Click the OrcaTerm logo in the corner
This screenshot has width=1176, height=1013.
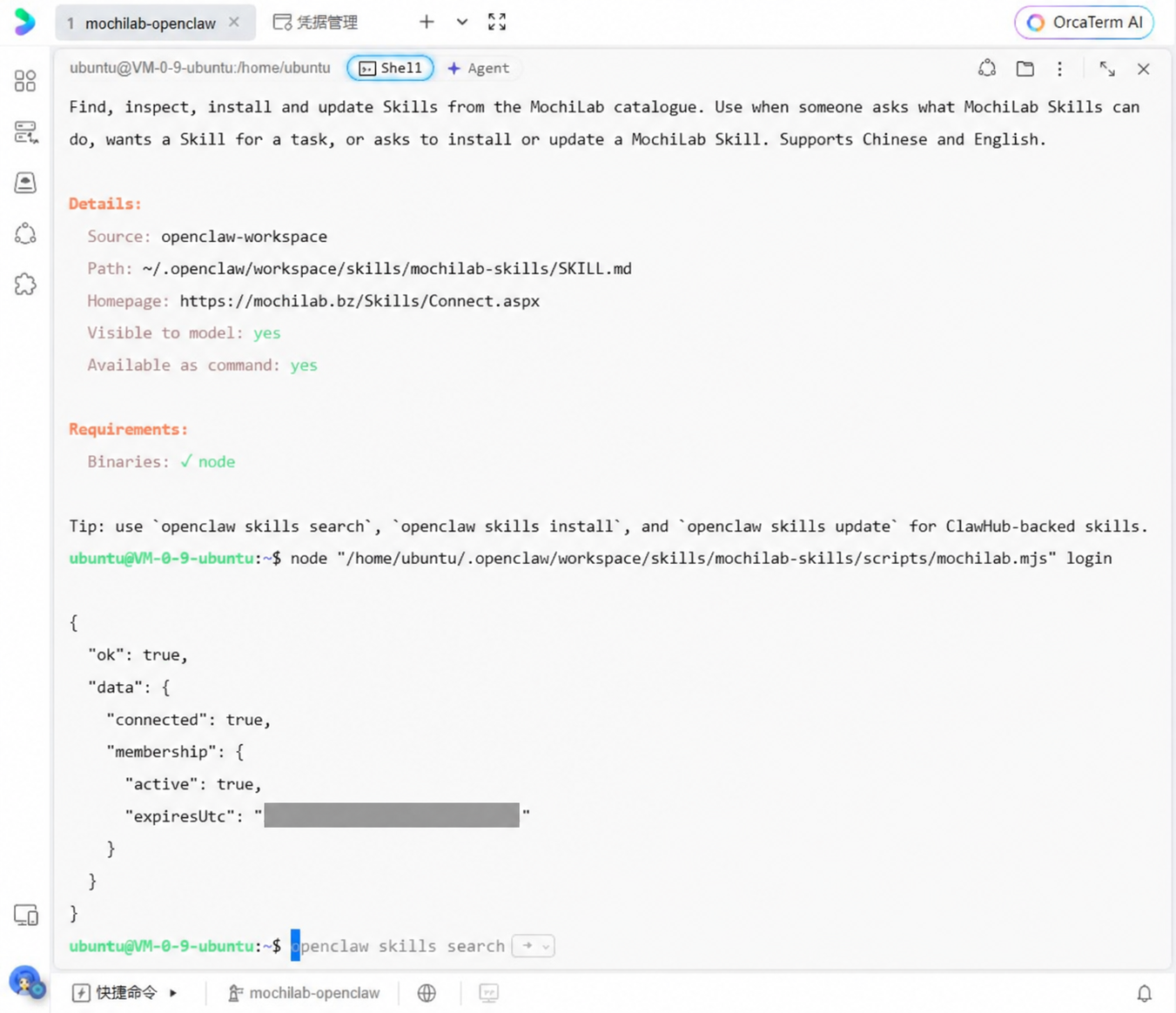25,22
